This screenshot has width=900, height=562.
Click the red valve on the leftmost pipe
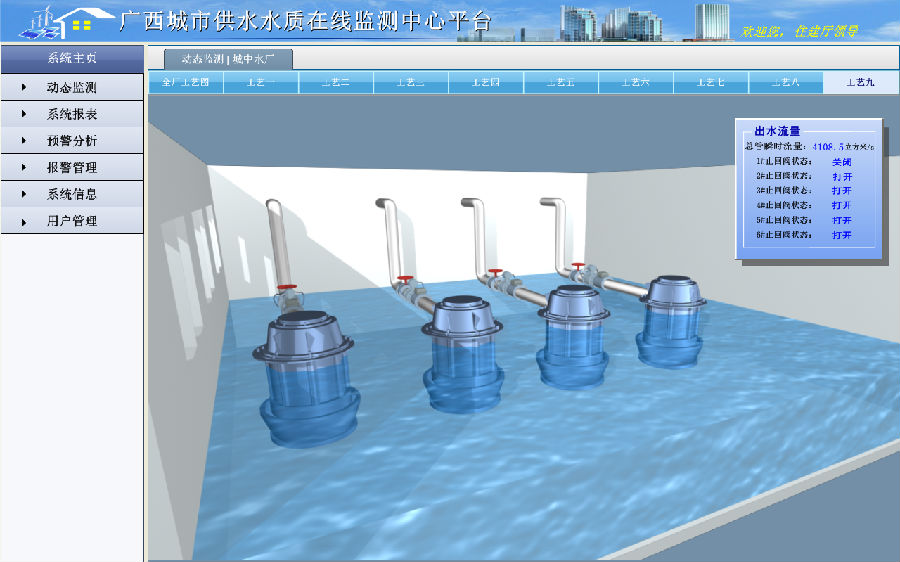tap(288, 289)
